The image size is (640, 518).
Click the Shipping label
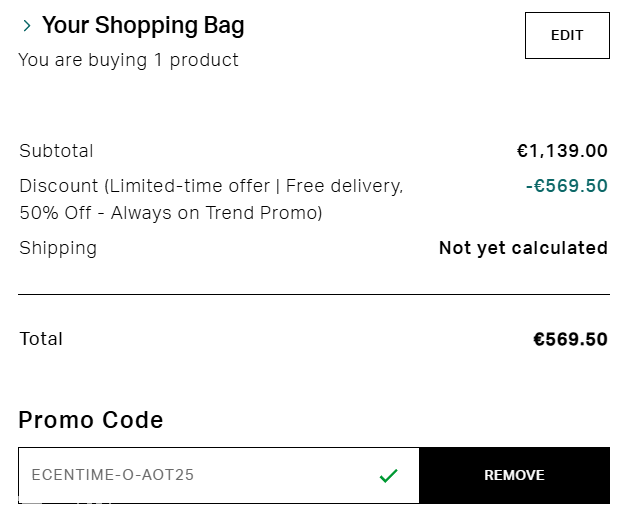coord(58,248)
